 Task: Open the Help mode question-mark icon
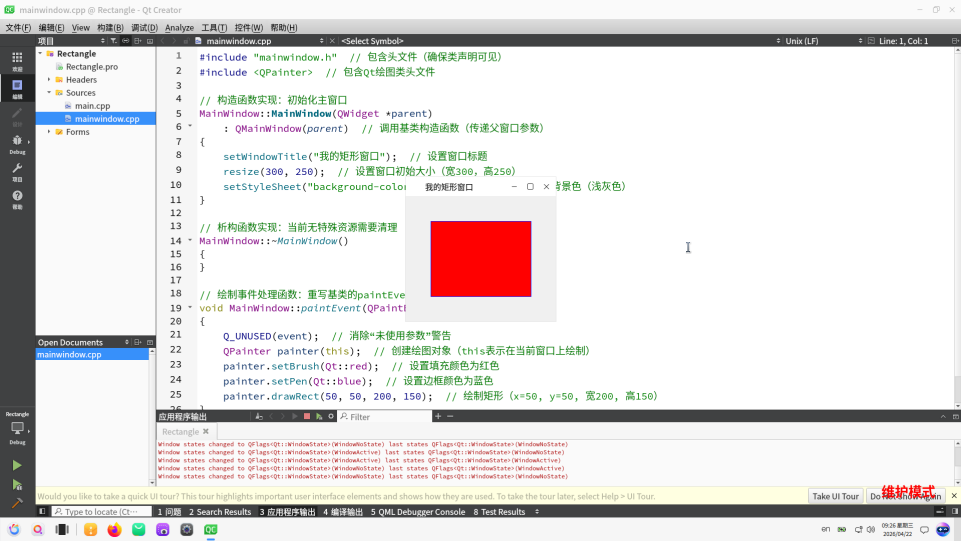17,199
